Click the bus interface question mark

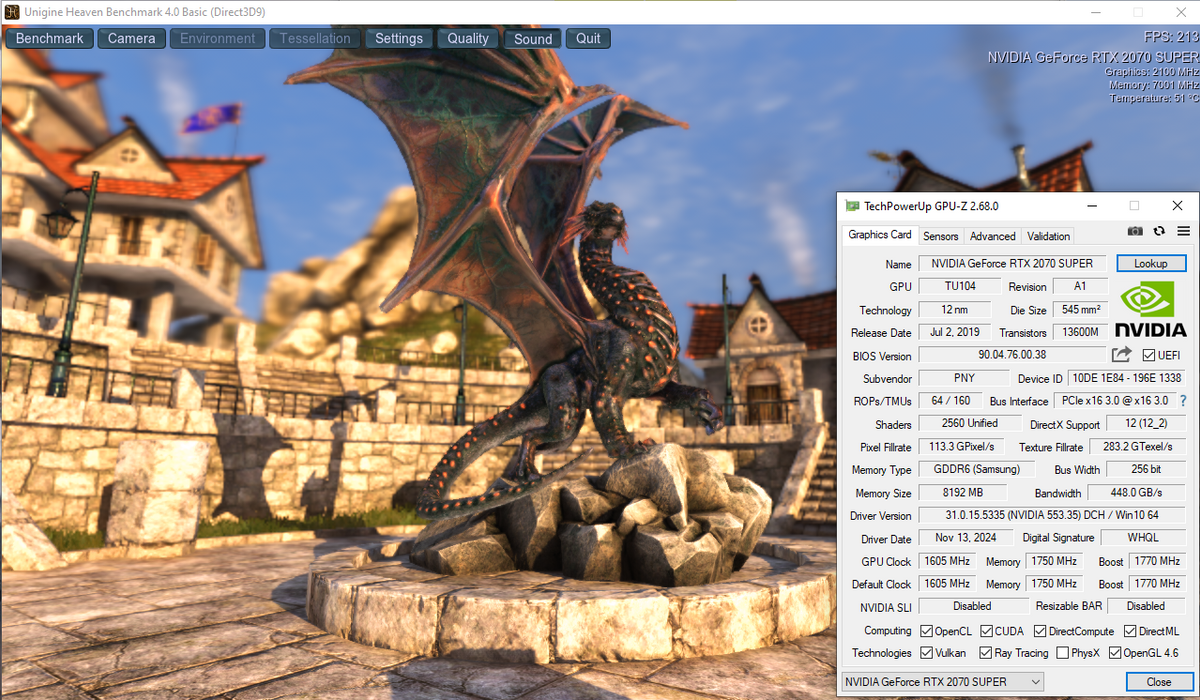pos(1183,400)
